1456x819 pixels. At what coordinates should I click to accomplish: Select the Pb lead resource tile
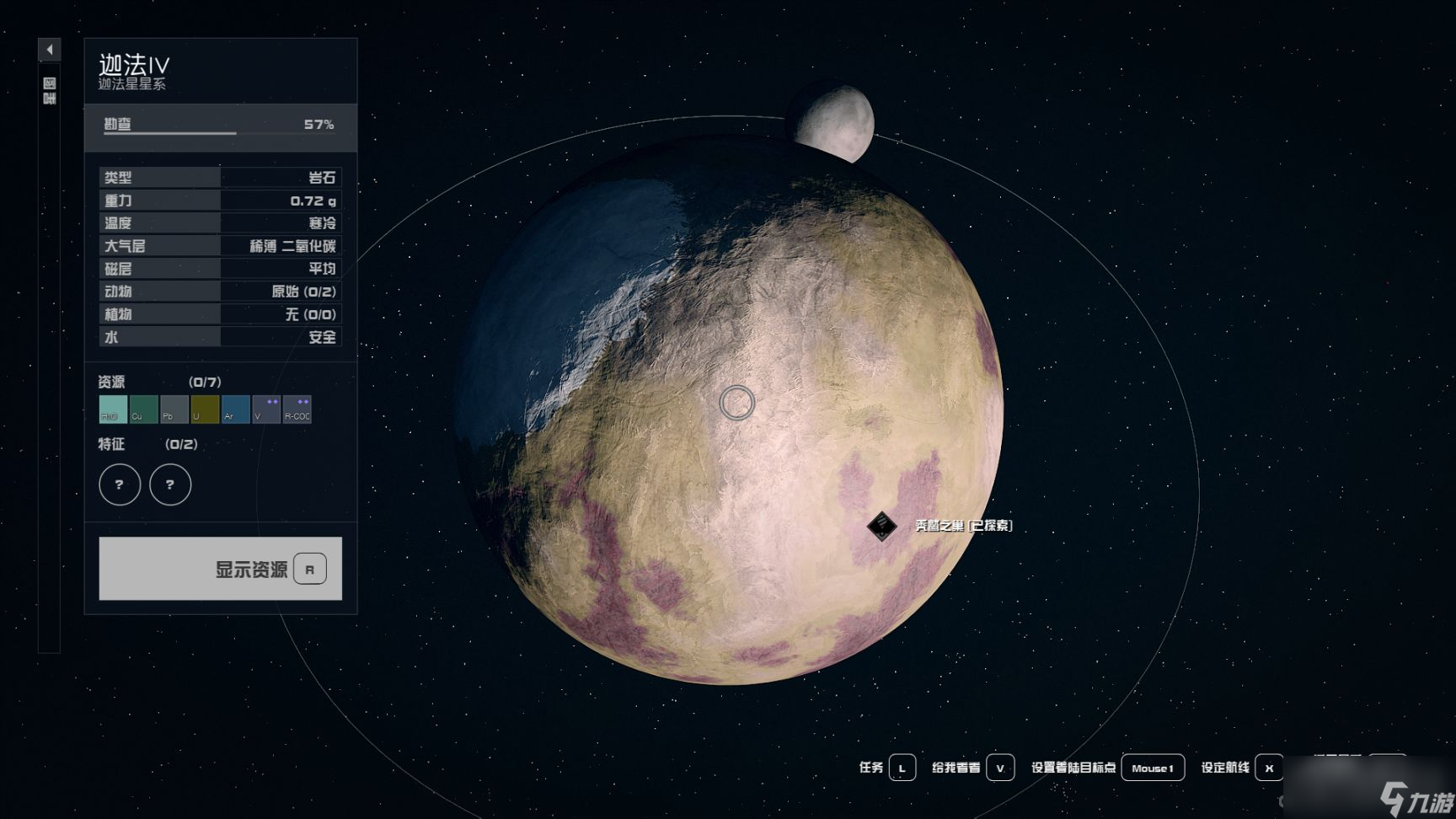click(174, 409)
